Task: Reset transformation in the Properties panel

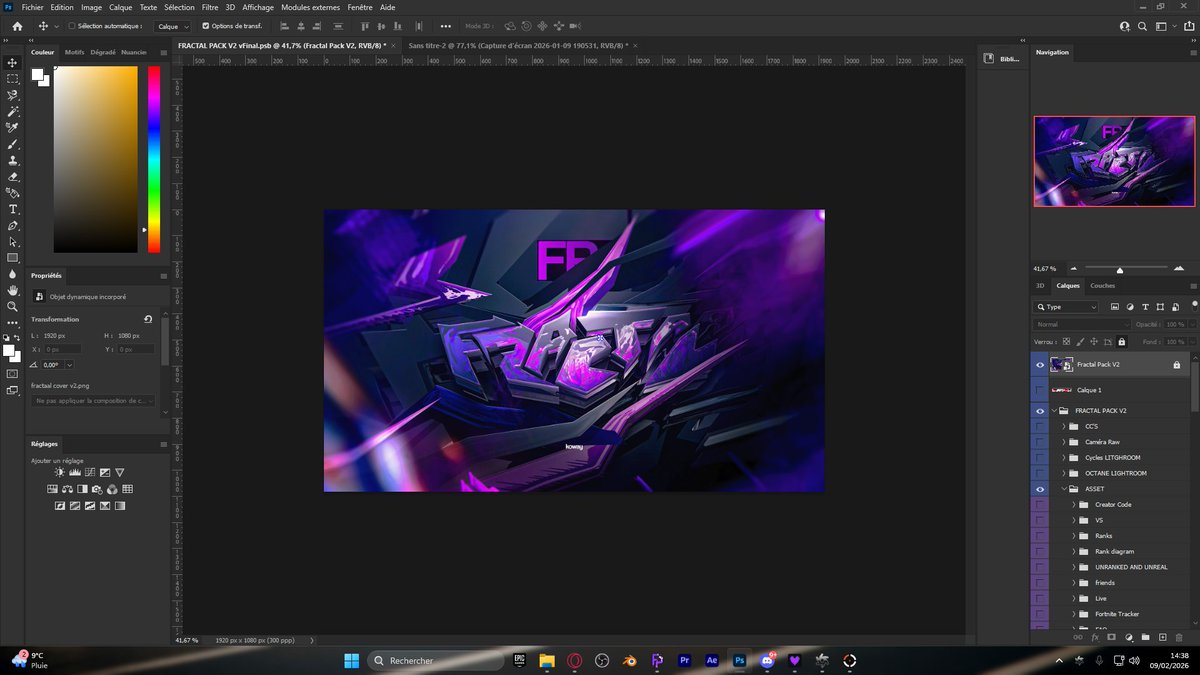Action: 148,319
